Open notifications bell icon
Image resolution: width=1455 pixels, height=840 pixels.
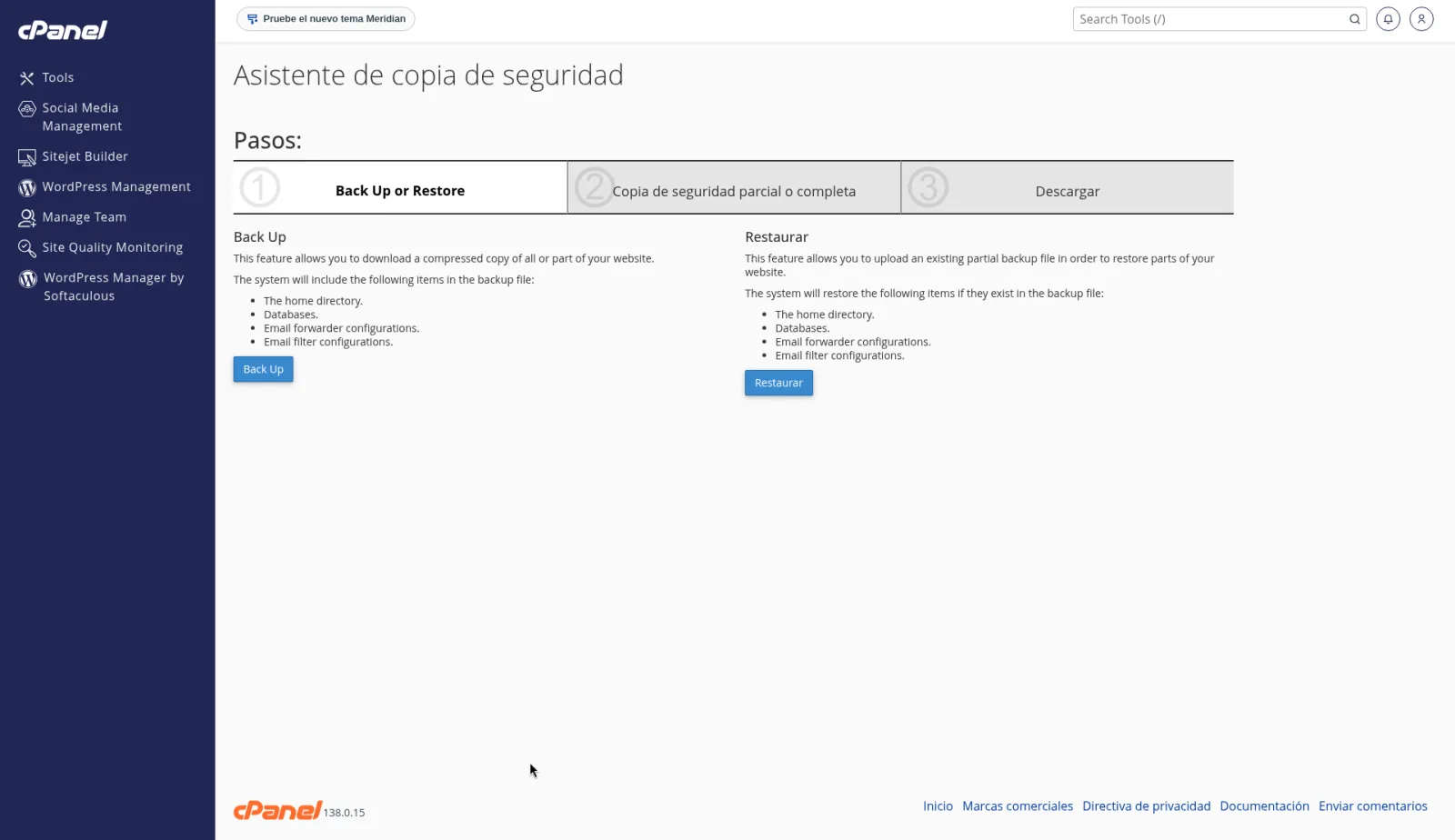(x=1388, y=19)
